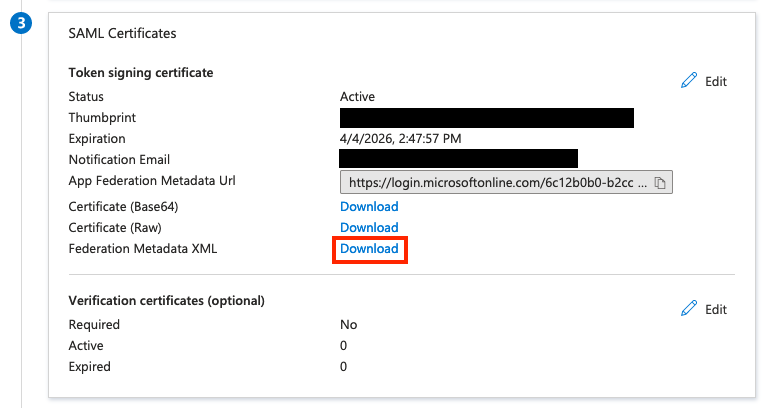Copy the App Federation Metadata Url
Screen dimensions: 765x408
click(660, 183)
